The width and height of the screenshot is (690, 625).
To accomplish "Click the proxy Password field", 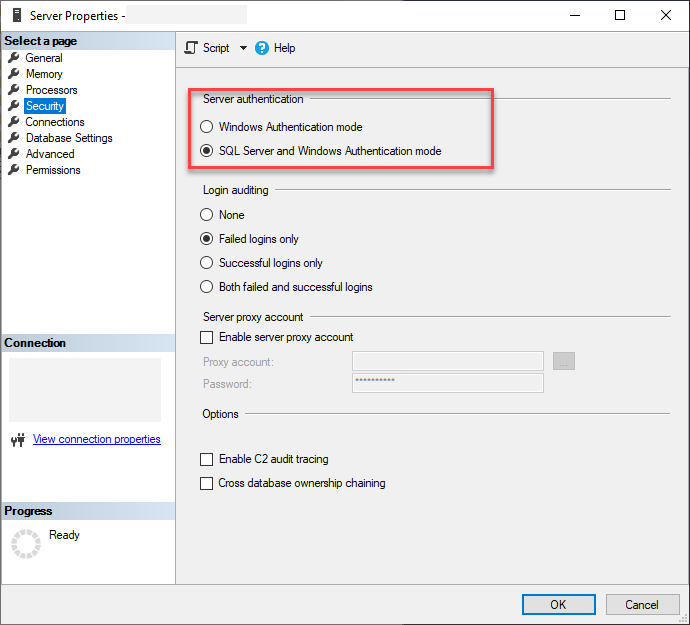I will pos(448,383).
